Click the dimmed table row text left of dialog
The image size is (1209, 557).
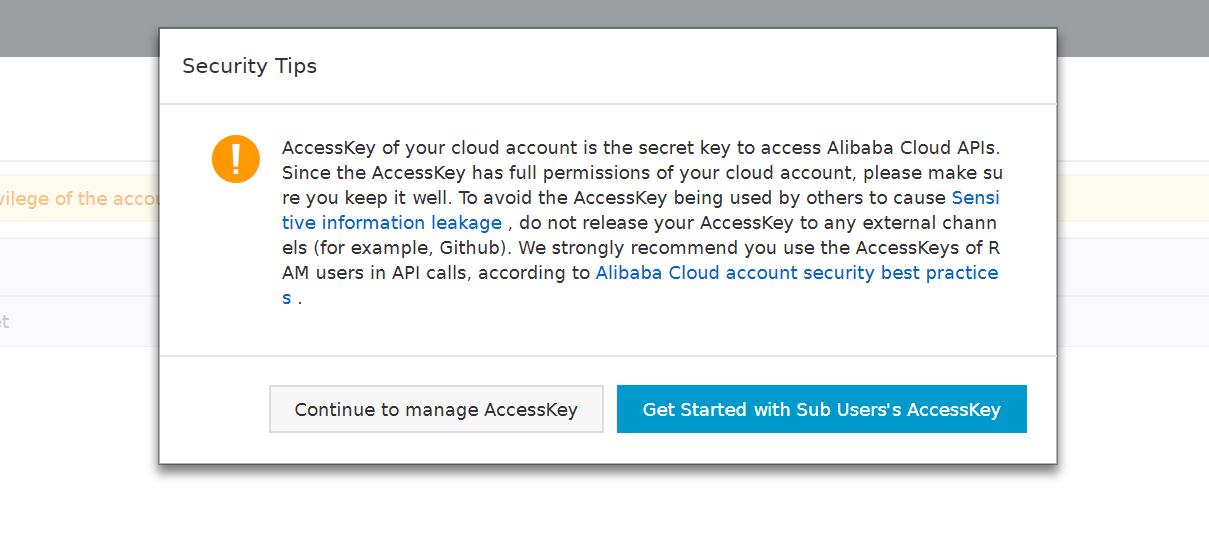coord(5,322)
